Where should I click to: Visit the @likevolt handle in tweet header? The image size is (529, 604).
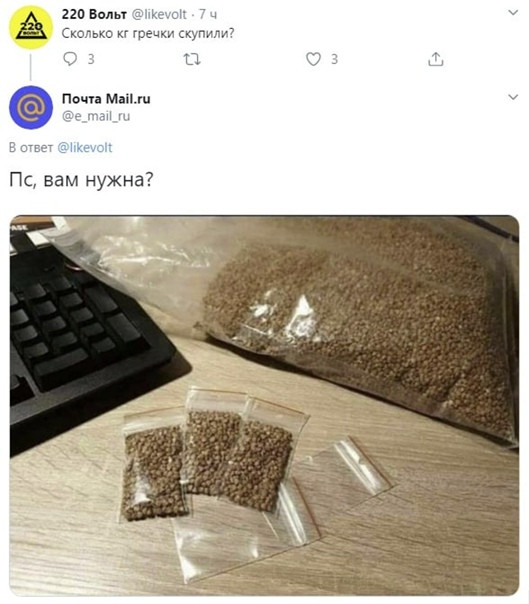click(x=159, y=14)
